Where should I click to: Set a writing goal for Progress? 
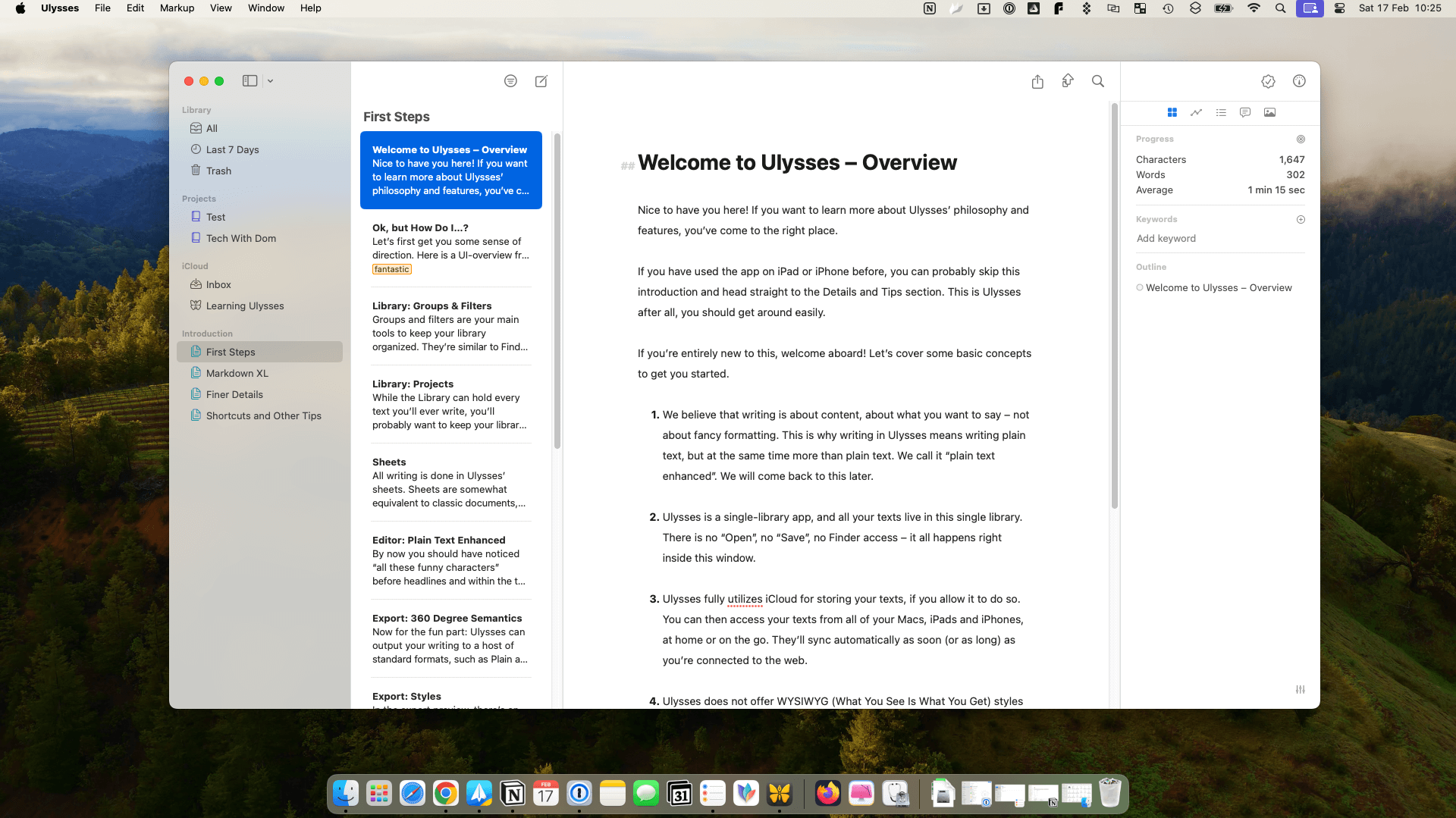coord(1301,139)
